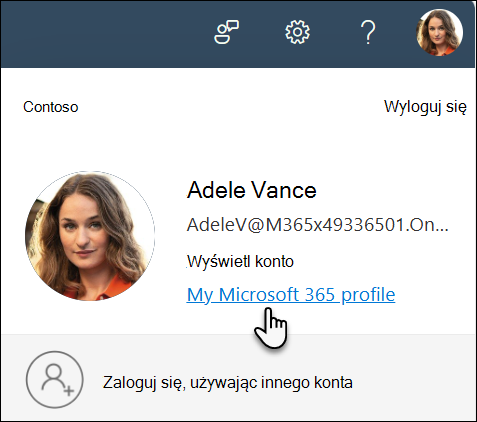Viewport: 477px width, 422px height.
Task: Click the AdeleV@M365x49336501 email address
Action: coord(318,225)
